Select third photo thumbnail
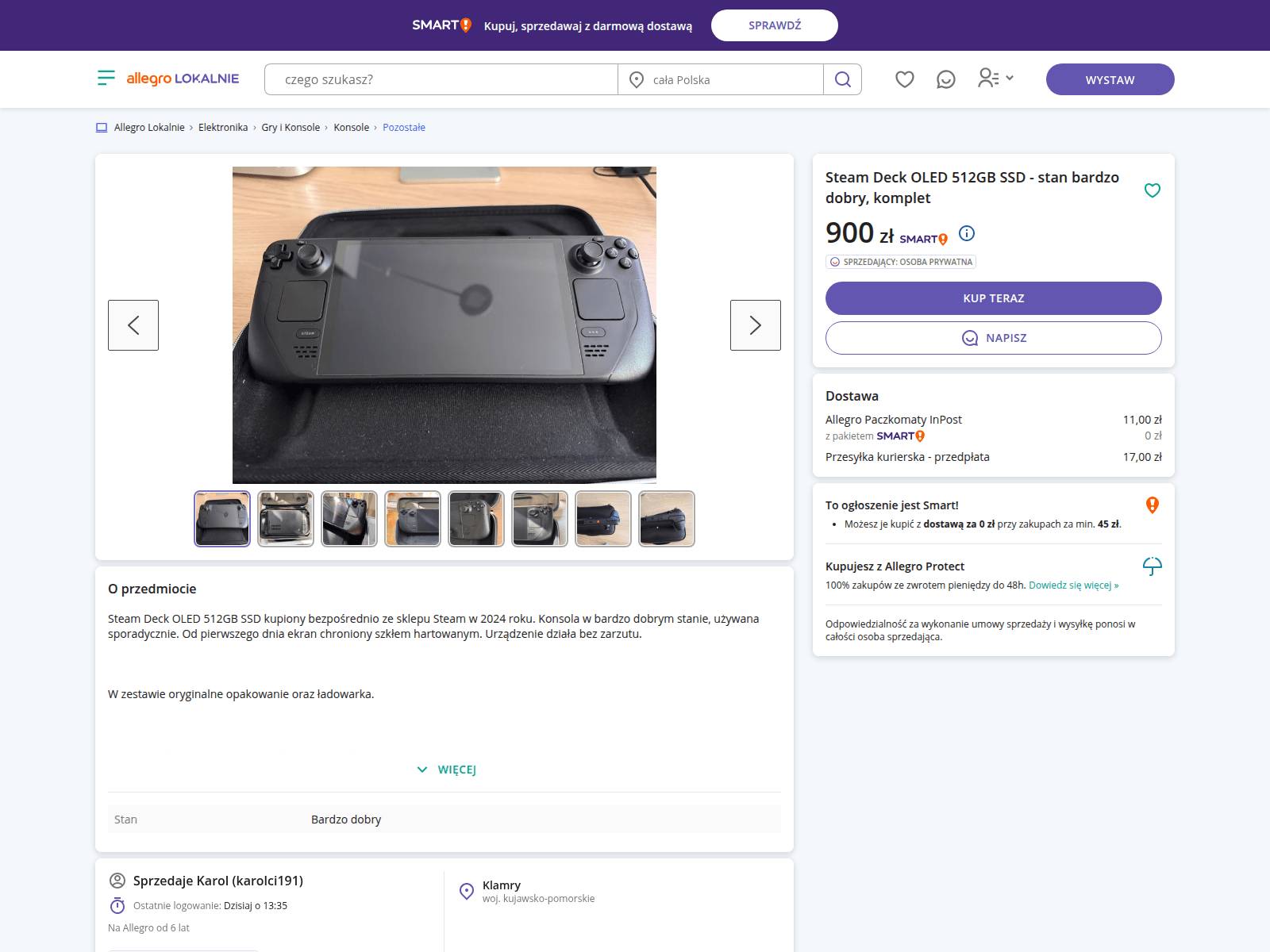 (x=349, y=519)
